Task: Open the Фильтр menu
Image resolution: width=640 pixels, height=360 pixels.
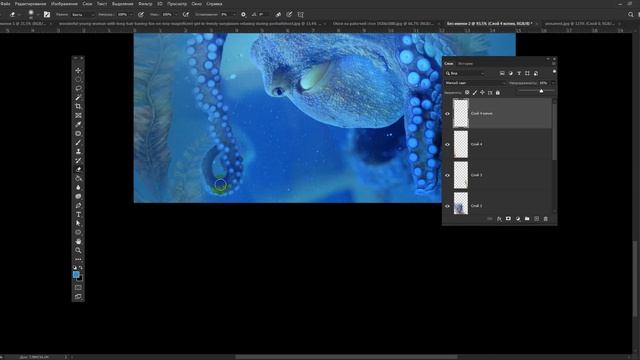Action: coord(145,4)
